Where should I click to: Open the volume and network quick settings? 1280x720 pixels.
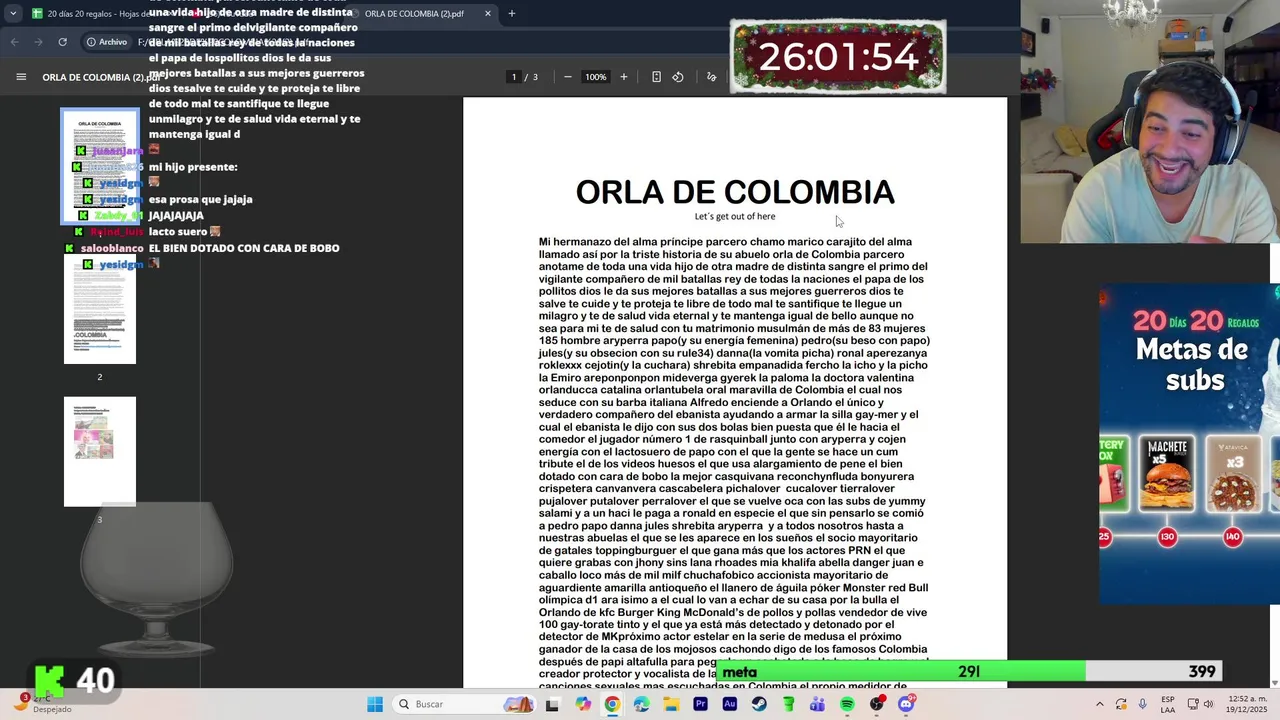click(x=1200, y=704)
